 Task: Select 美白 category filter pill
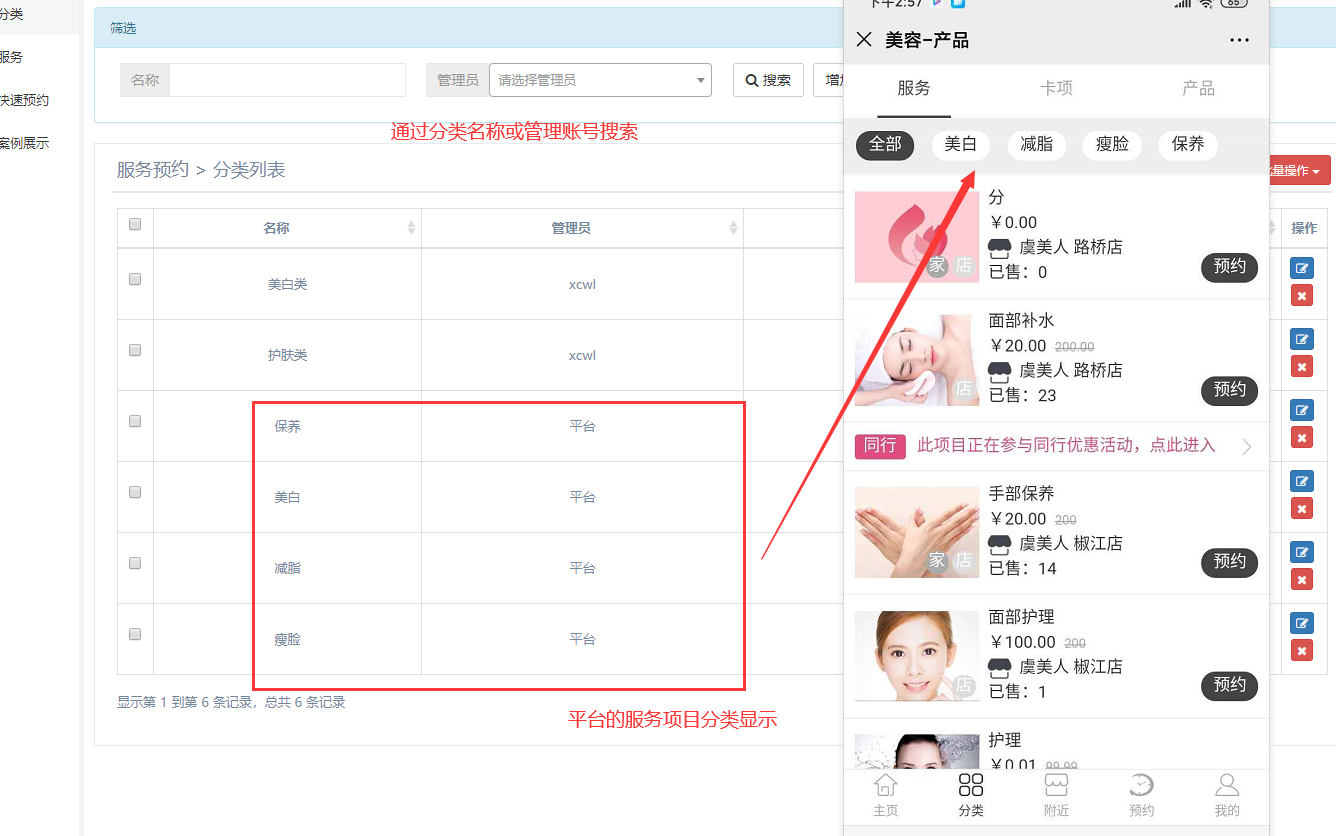[960, 144]
